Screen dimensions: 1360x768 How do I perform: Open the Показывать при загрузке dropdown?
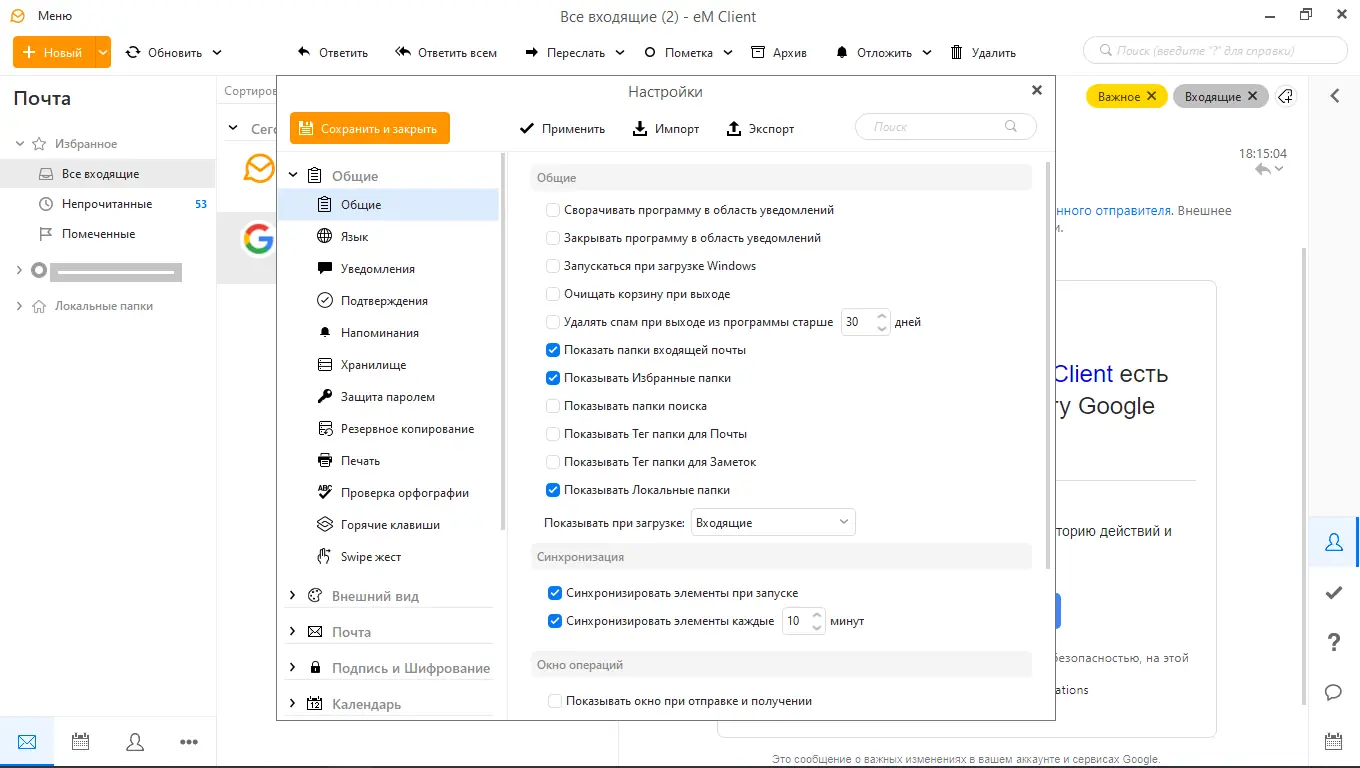pos(773,522)
